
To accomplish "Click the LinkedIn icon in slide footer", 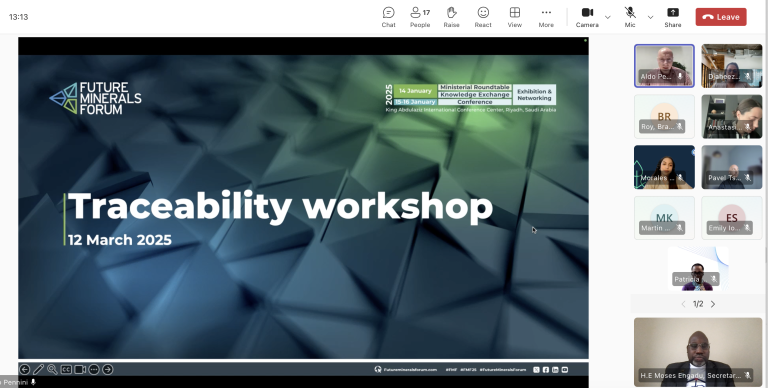I will pos(555,369).
